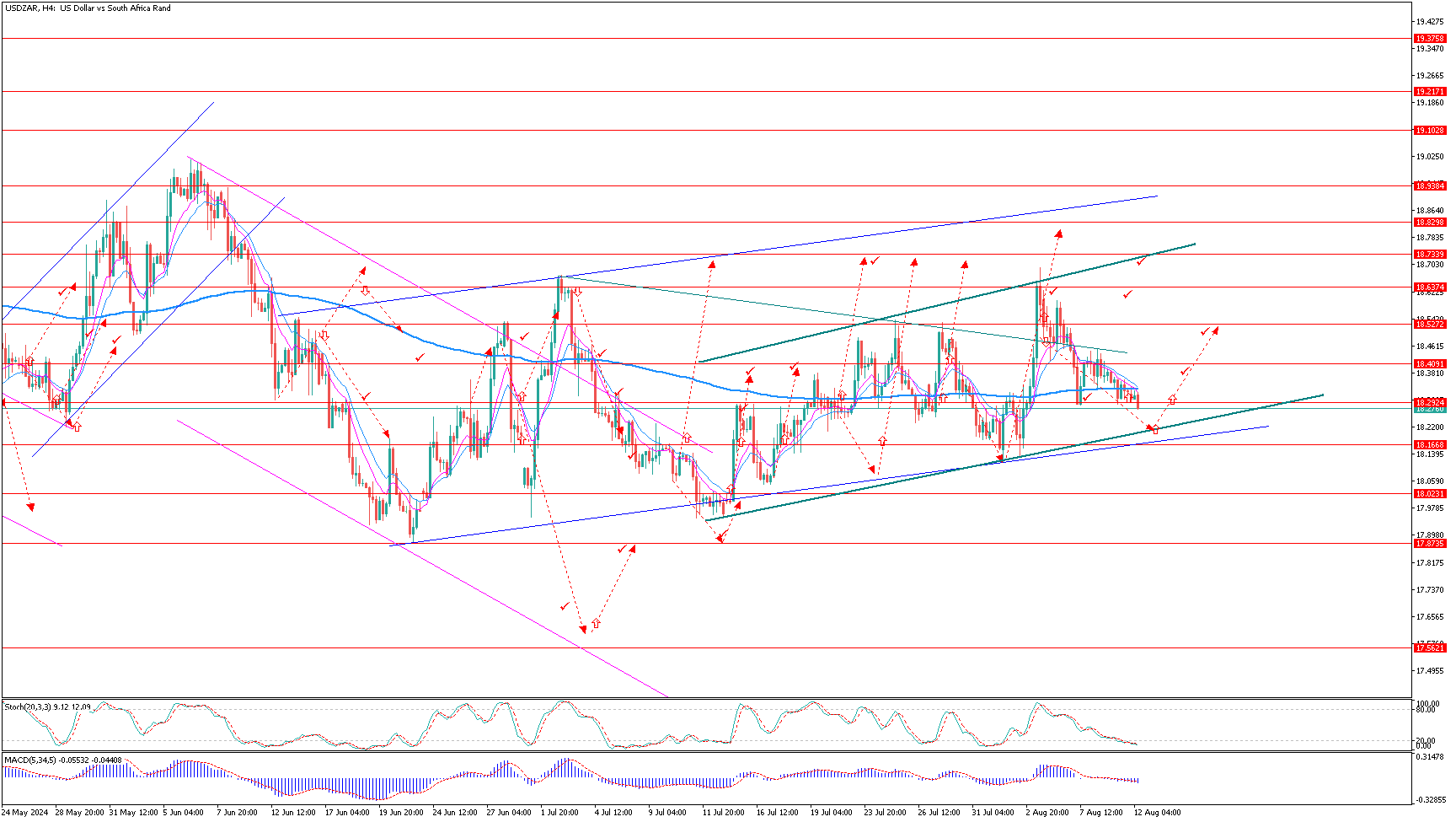The image size is (1456, 822).
Task: Click the 19.2665 price axis value
Action: 1429,76
